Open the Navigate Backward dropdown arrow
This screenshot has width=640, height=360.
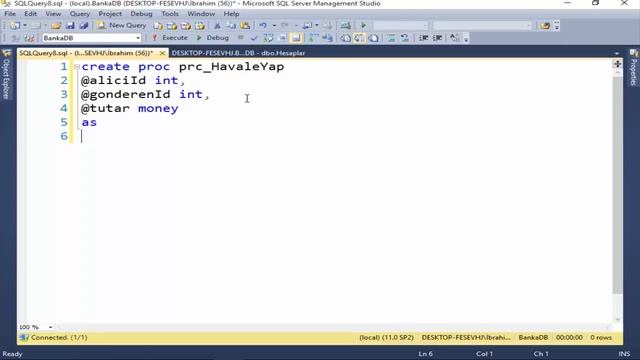tap(317, 25)
